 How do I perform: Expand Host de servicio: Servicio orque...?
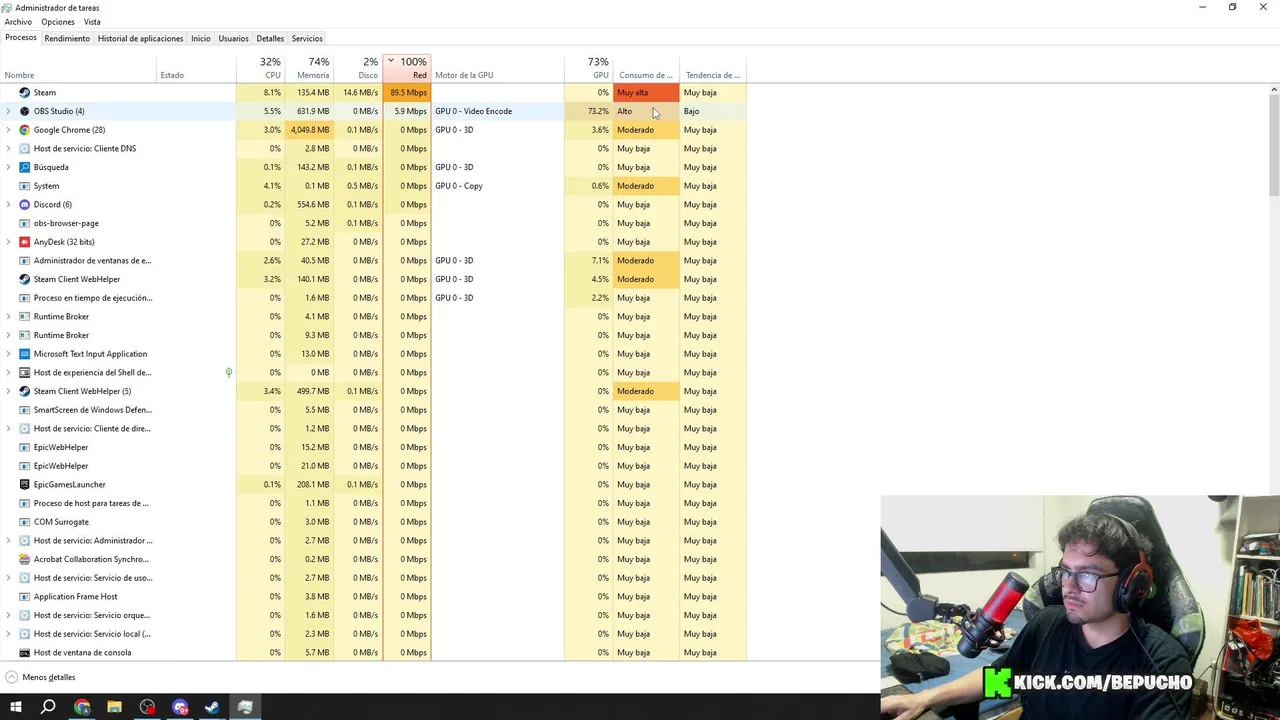click(9, 615)
